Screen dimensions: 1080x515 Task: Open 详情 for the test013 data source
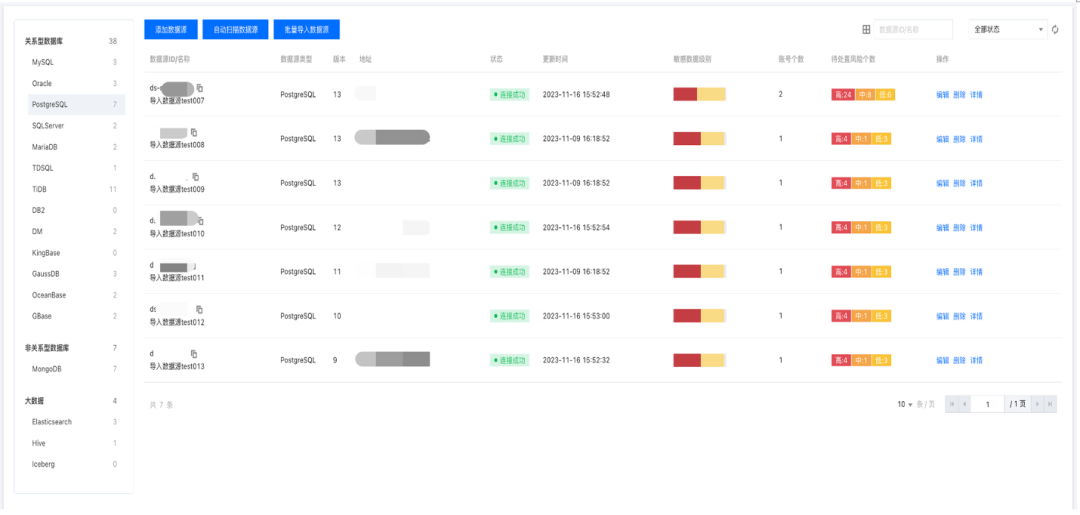976,361
